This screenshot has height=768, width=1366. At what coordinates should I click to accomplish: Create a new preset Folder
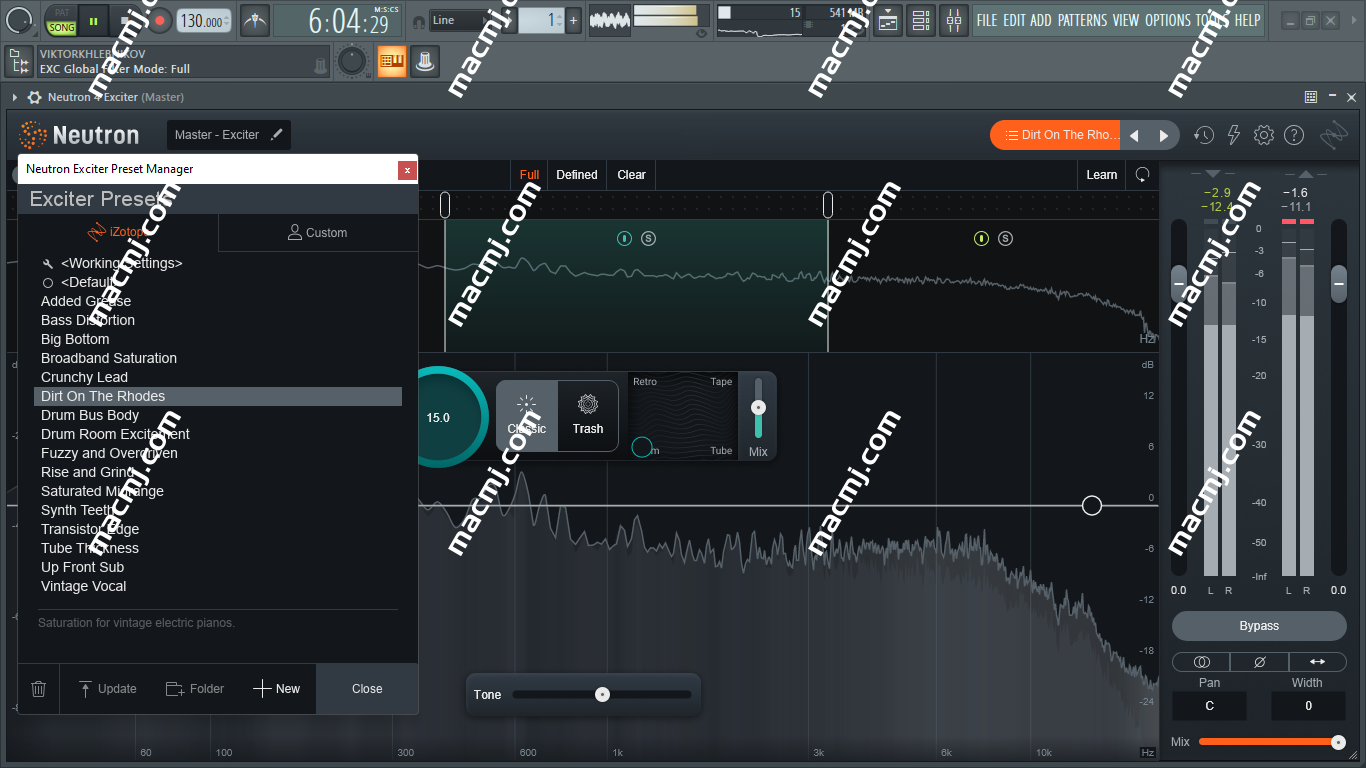coord(194,688)
